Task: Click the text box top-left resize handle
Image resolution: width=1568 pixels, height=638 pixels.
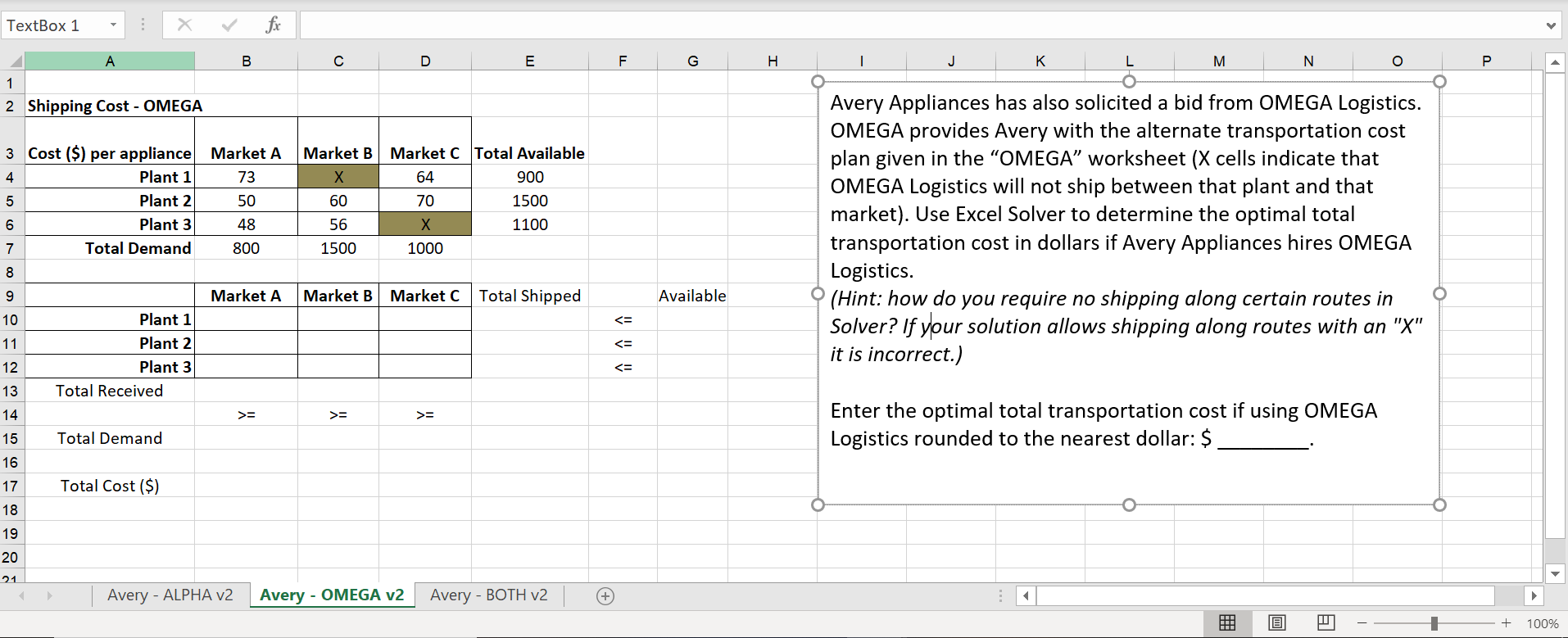Action: (x=818, y=81)
